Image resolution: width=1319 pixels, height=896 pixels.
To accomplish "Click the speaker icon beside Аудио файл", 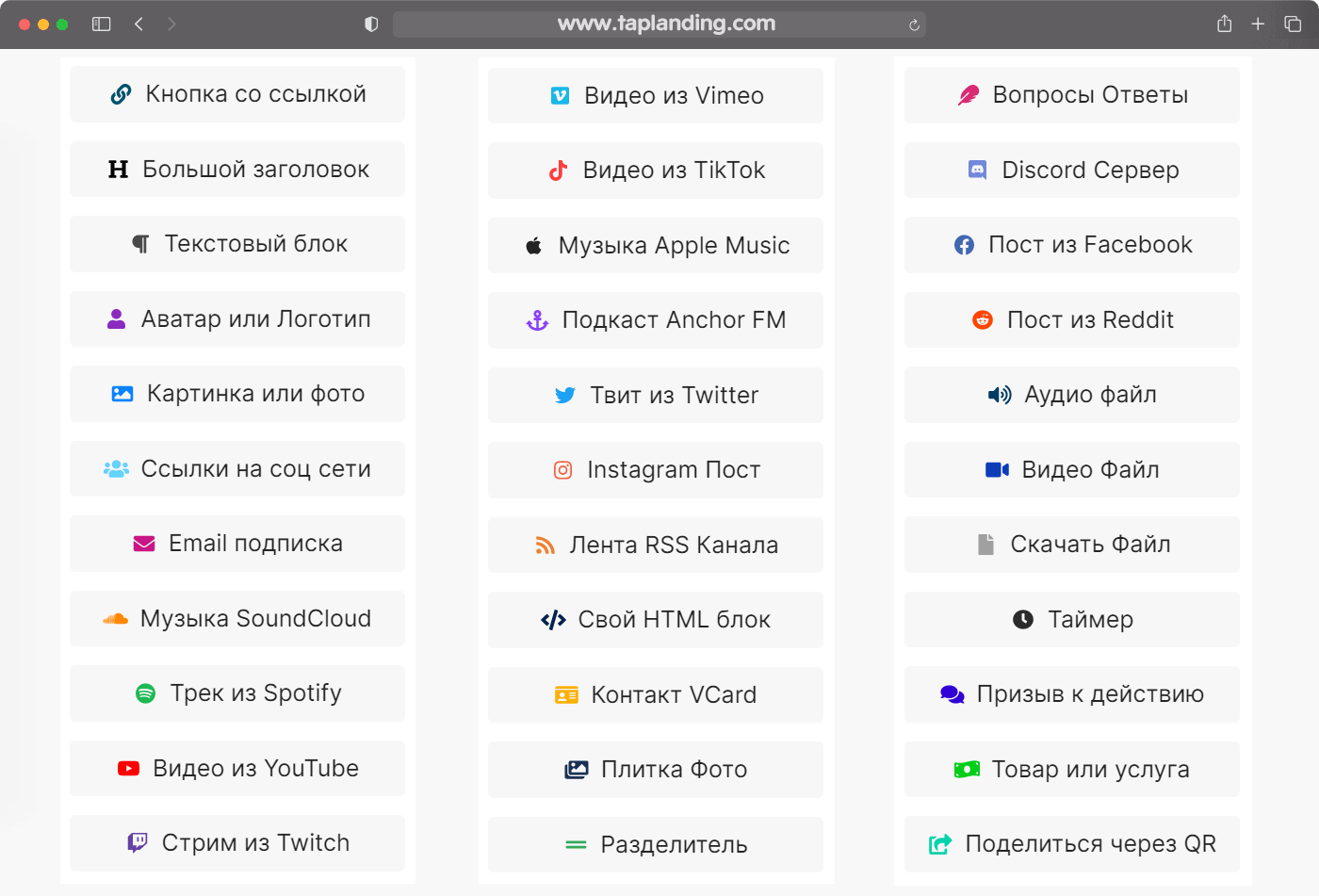I will pos(1000,395).
